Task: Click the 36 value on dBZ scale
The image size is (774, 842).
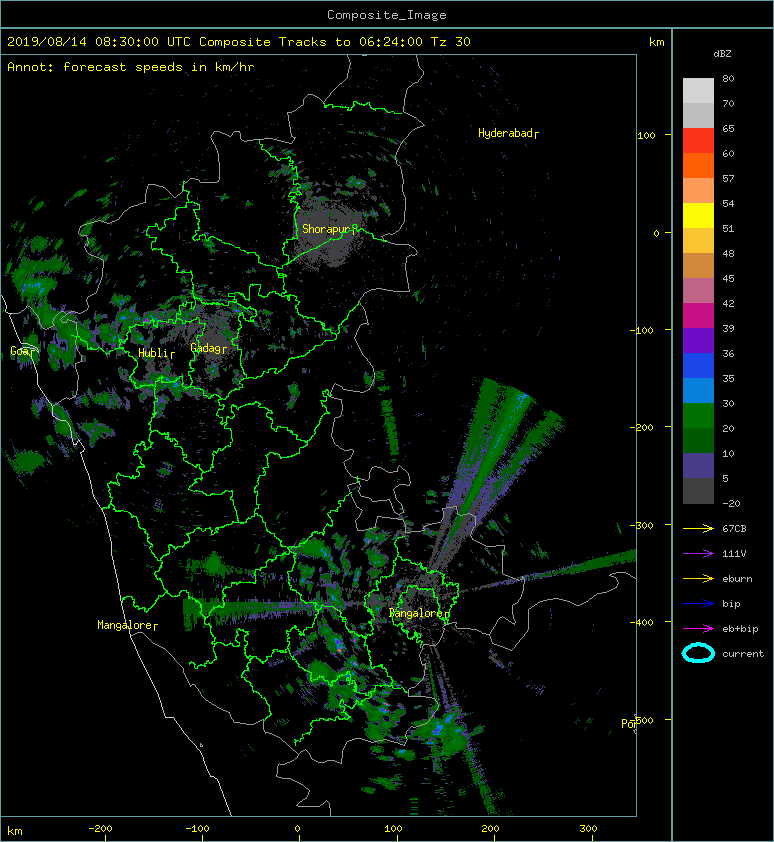Action: (728, 353)
